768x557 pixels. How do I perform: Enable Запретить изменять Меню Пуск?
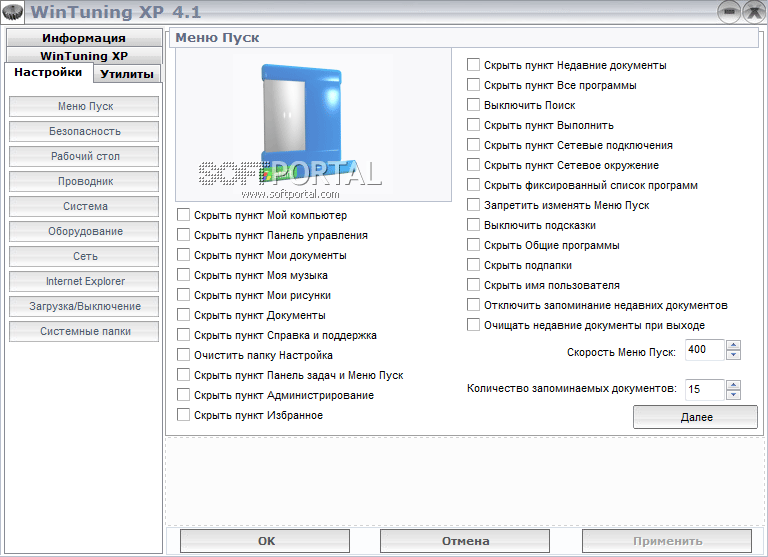(x=474, y=205)
